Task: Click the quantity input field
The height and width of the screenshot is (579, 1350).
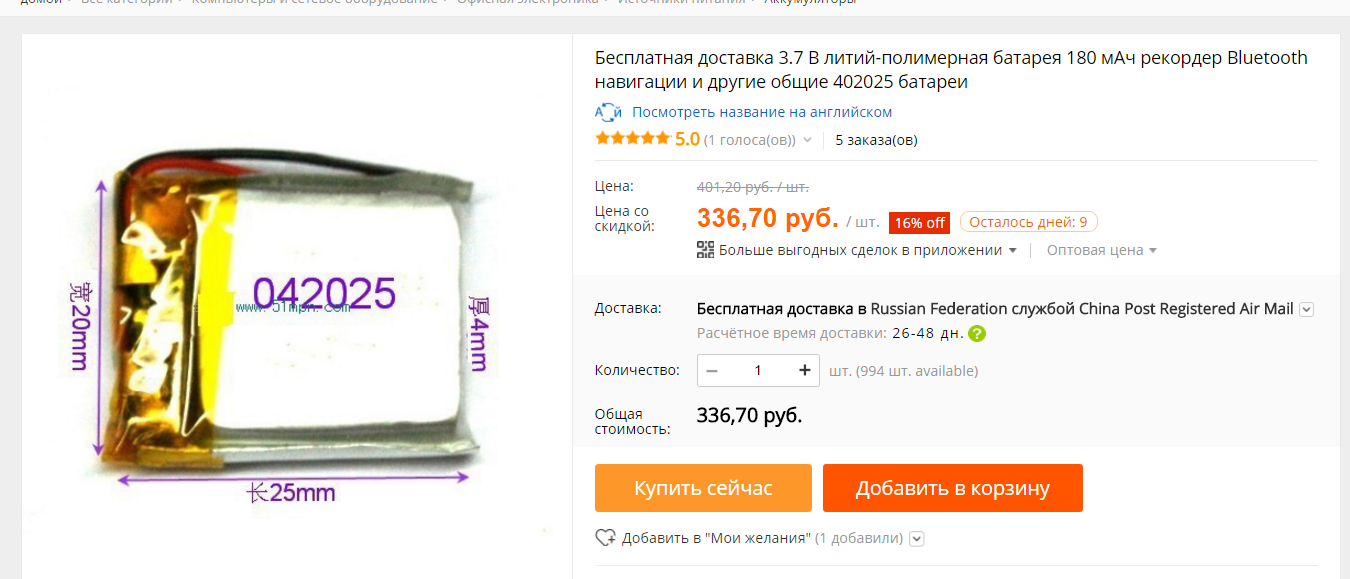Action: 758,370
